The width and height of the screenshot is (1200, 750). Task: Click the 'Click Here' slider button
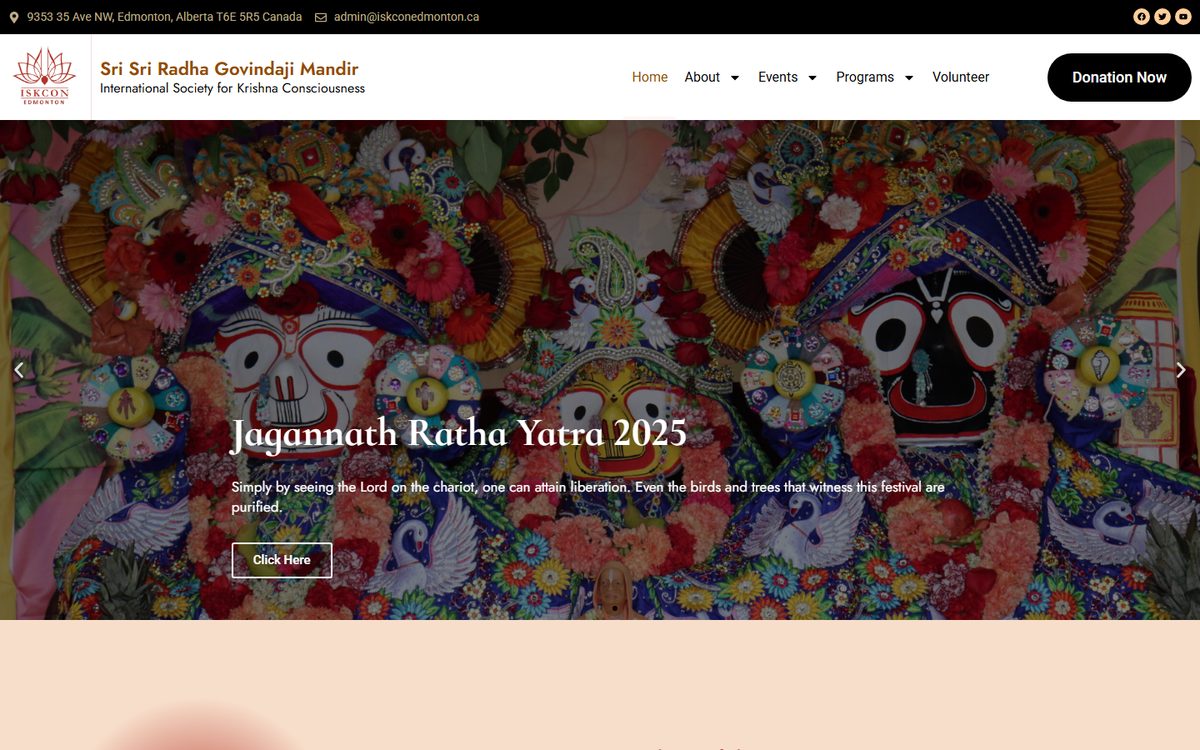pyautogui.click(x=282, y=560)
